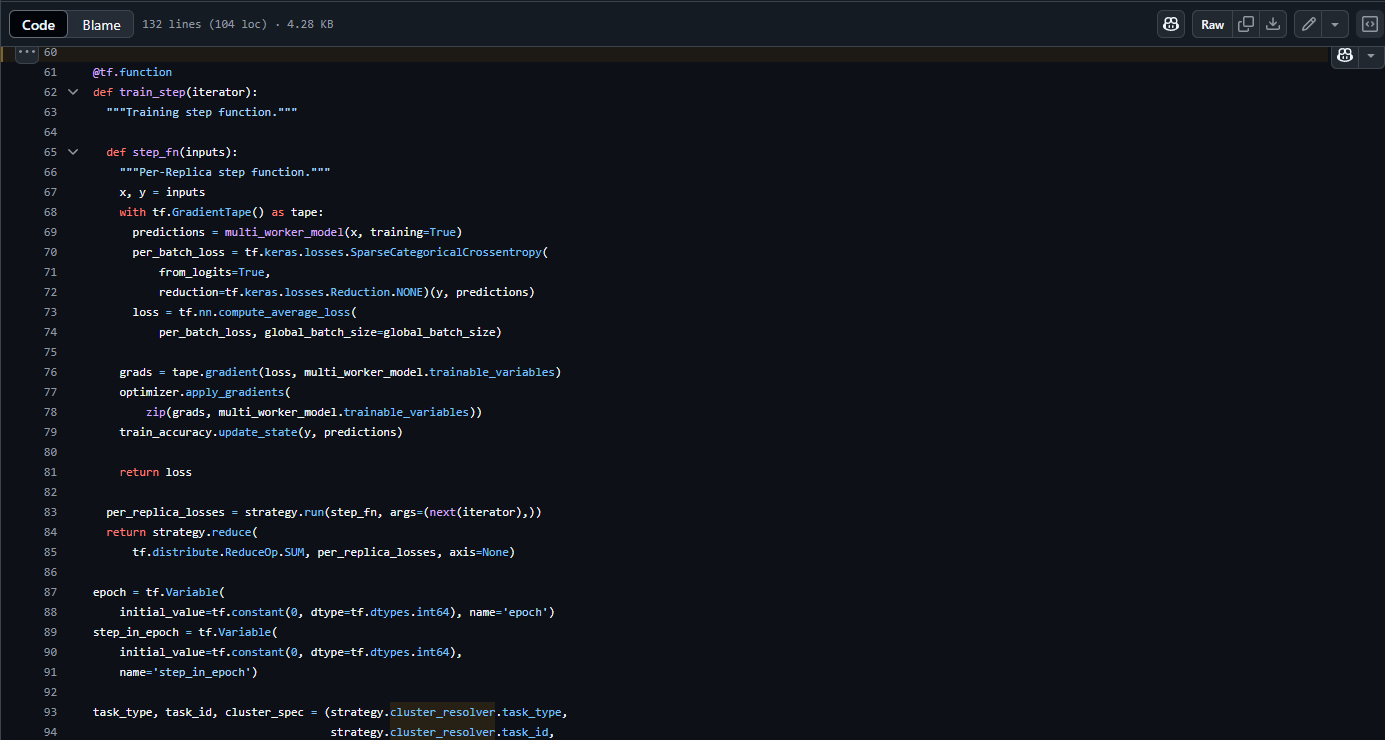Viewport: 1385px width, 740px height.
Task: Click compute_average_loss on line 73
Action: click(x=284, y=312)
